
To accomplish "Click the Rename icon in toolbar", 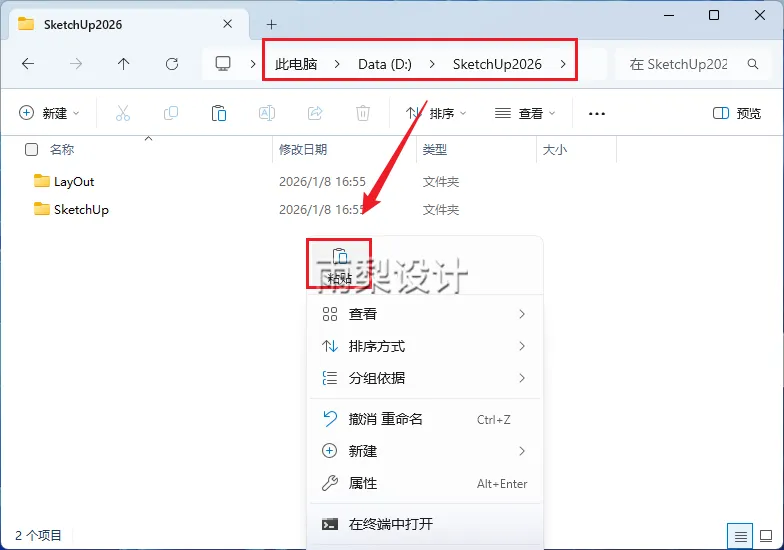I will point(266,114).
